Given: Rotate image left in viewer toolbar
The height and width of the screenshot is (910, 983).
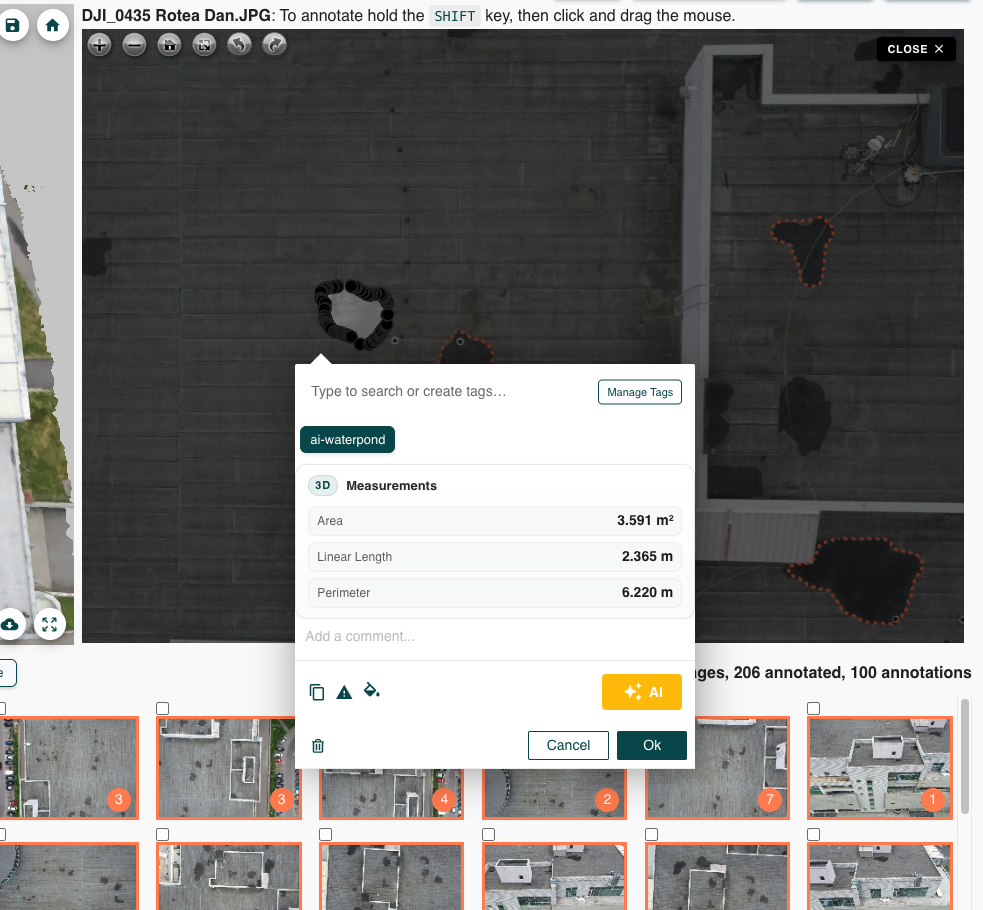Looking at the screenshot, I should tap(239, 45).
